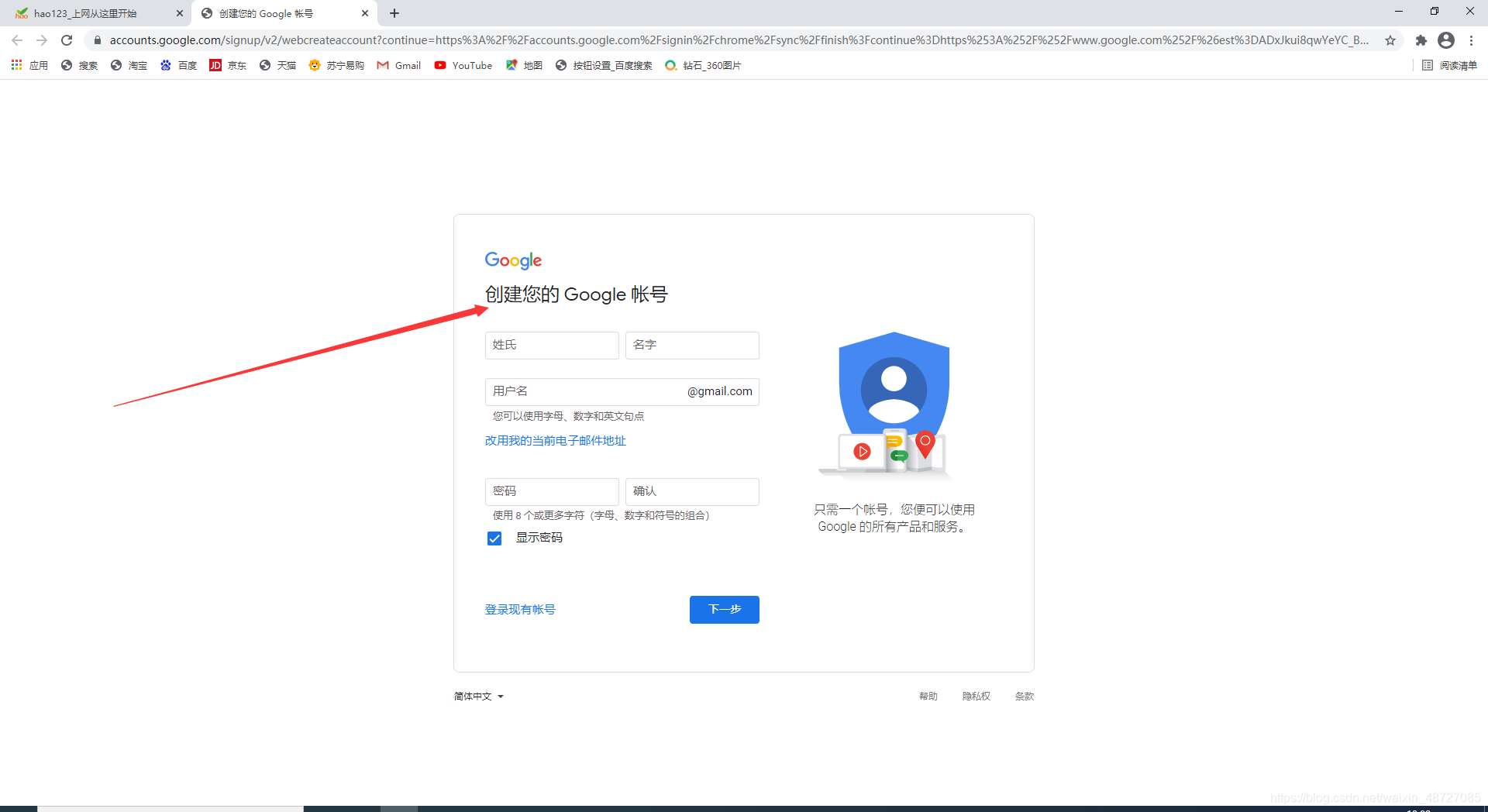The width and height of the screenshot is (1488, 812).
Task: Click 登录现有帐号 sign-in link
Action: click(520, 610)
